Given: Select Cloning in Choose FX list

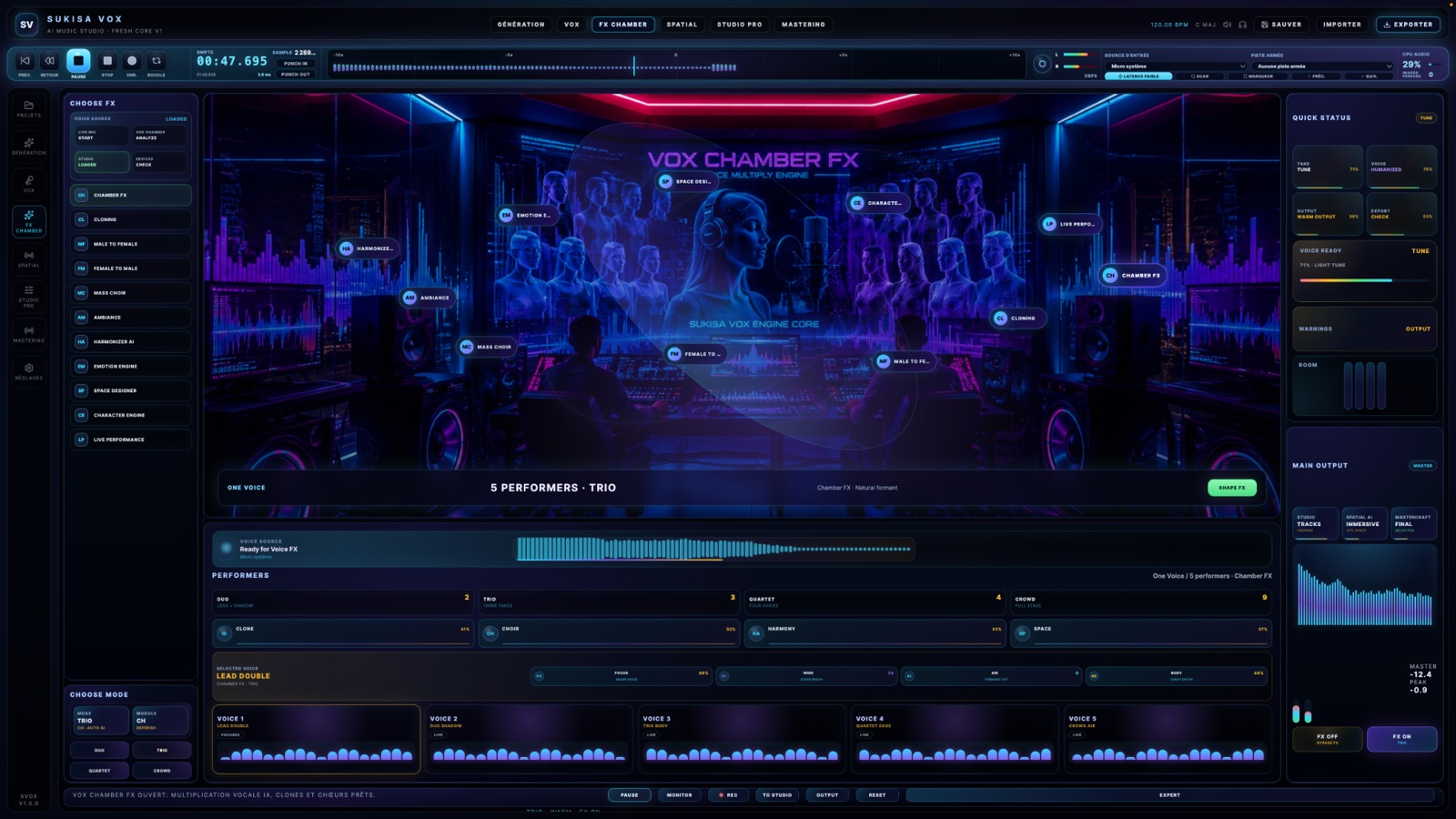Looking at the screenshot, I should tap(131, 219).
